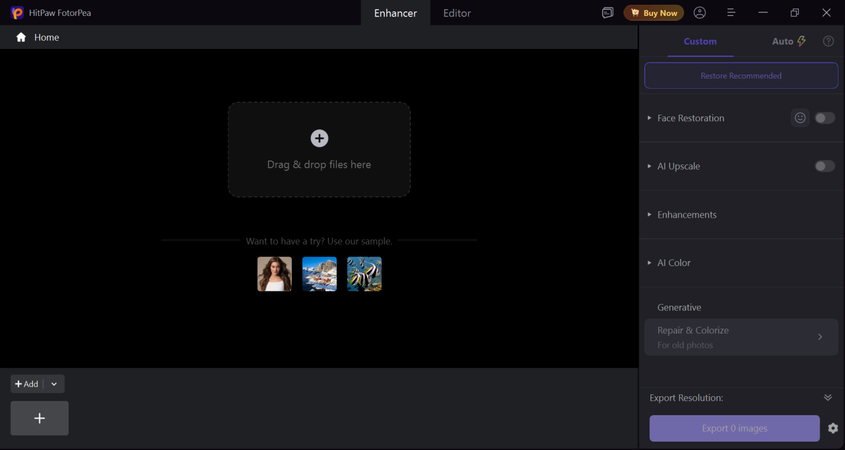Click 'Export Resolution:' label
This screenshot has height=450, width=845.
coord(686,398)
